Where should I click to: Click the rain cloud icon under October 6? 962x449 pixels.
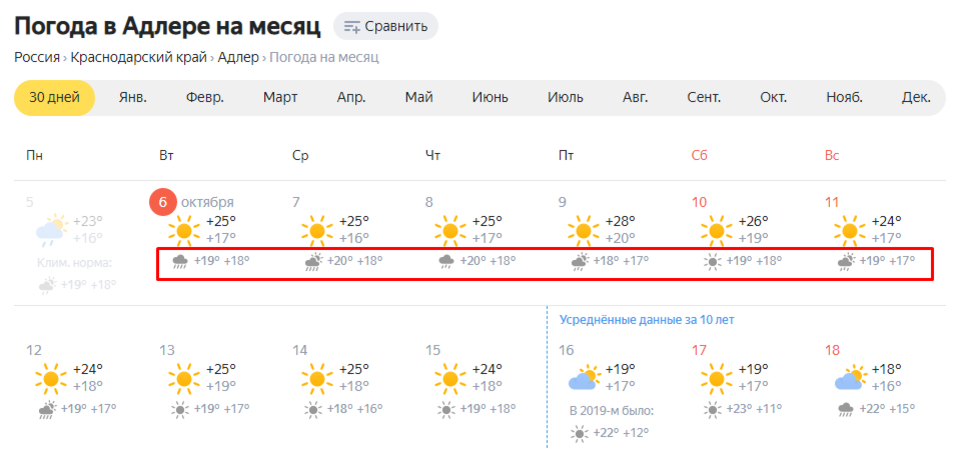coord(180,262)
